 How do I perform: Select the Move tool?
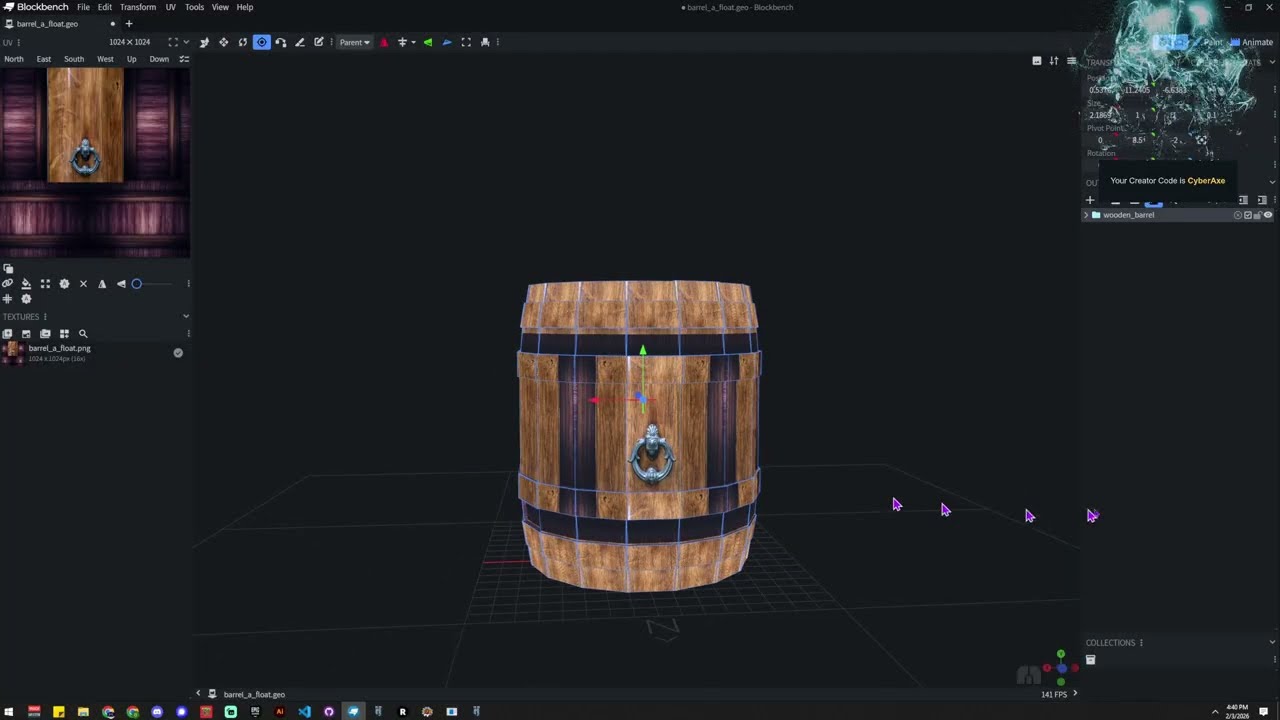click(x=204, y=42)
